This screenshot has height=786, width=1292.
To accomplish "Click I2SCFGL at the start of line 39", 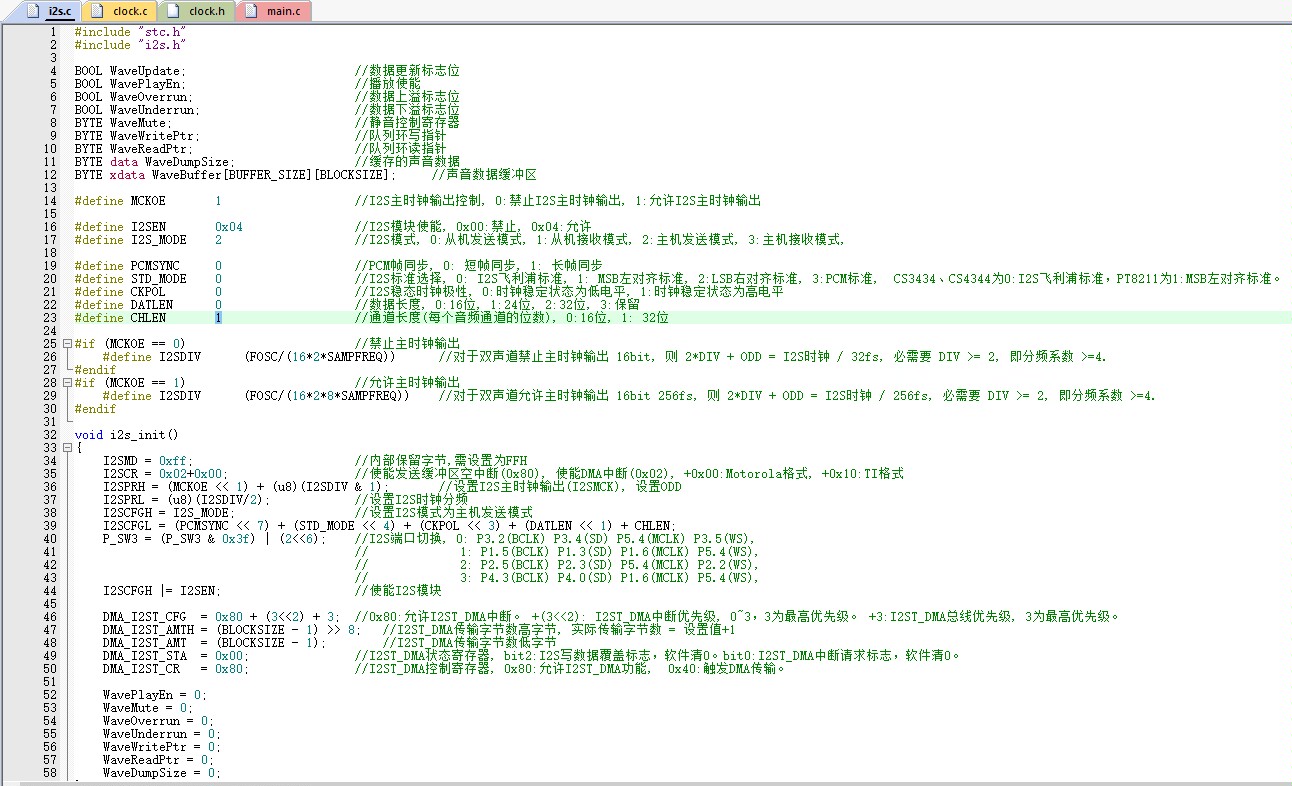I will 127,525.
